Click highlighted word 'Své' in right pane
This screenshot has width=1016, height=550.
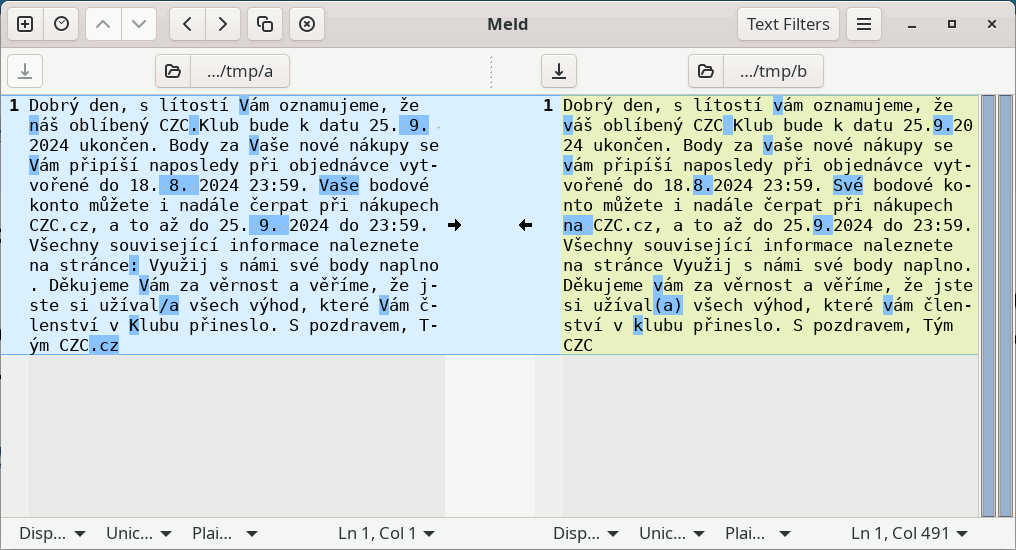[848, 185]
